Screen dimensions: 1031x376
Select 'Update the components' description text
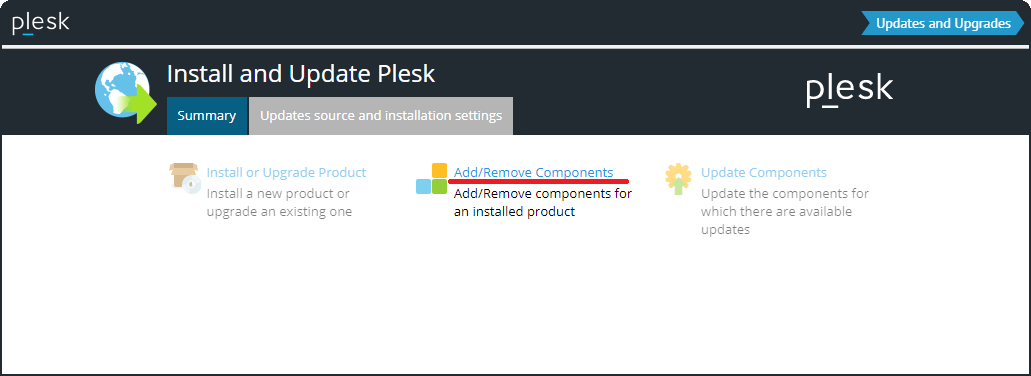click(x=785, y=212)
